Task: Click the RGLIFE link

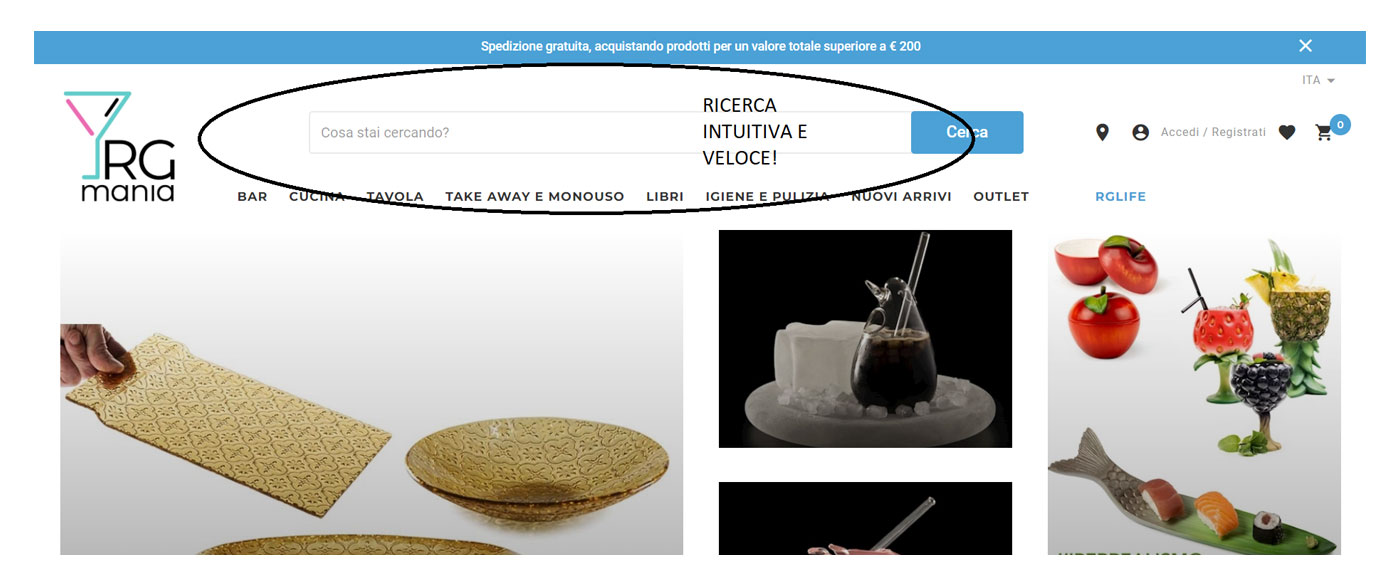Action: pos(1121,197)
